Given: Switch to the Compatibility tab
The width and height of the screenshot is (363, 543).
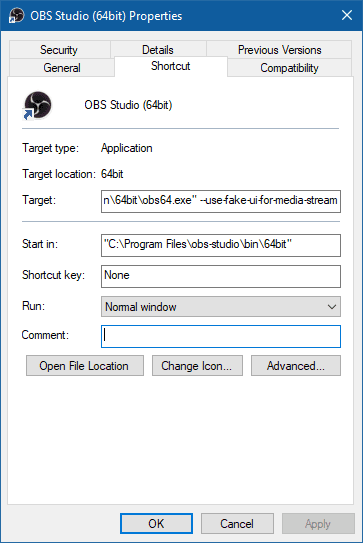Looking at the screenshot, I should 289,68.
